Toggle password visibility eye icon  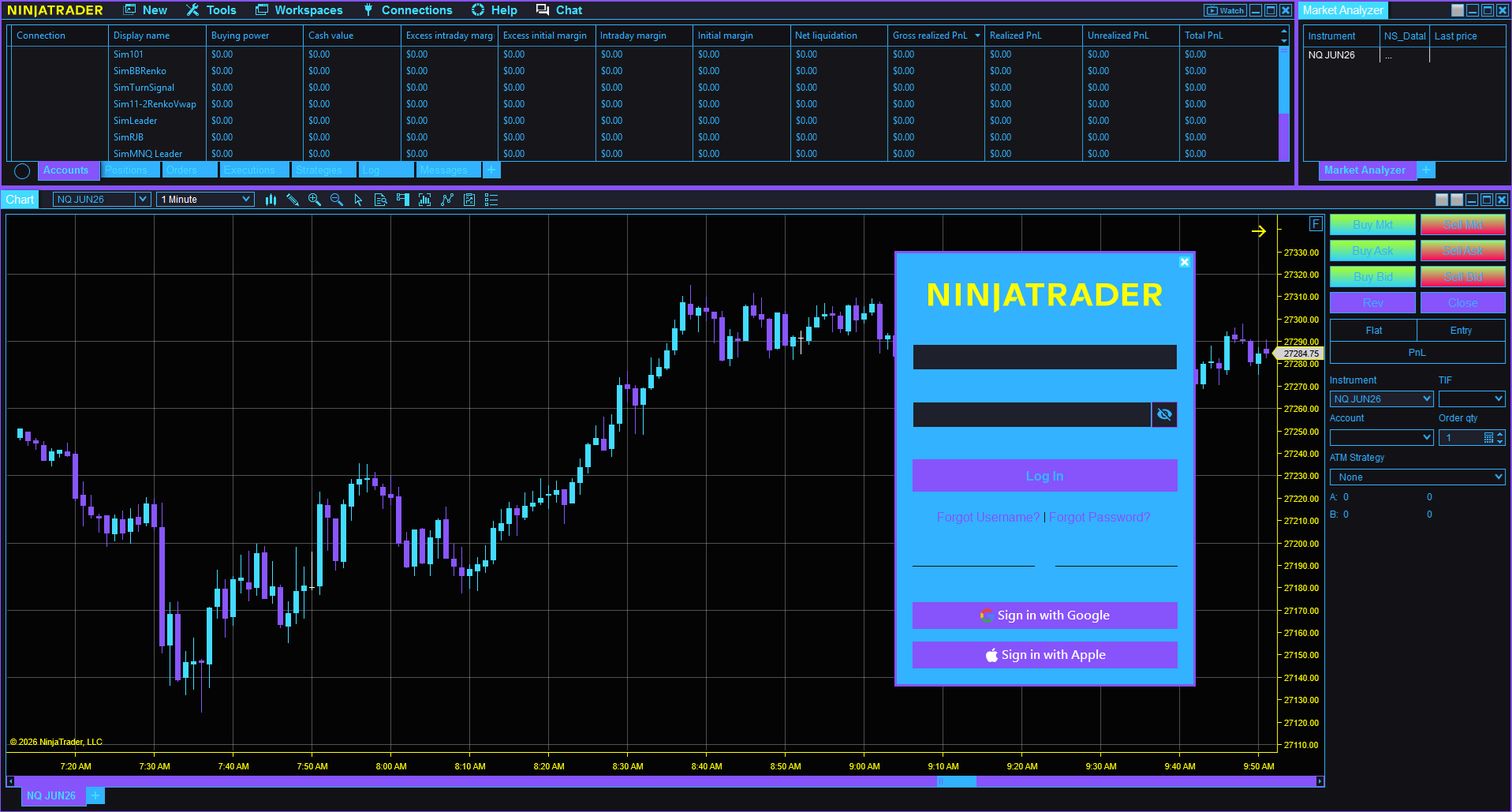click(1164, 414)
